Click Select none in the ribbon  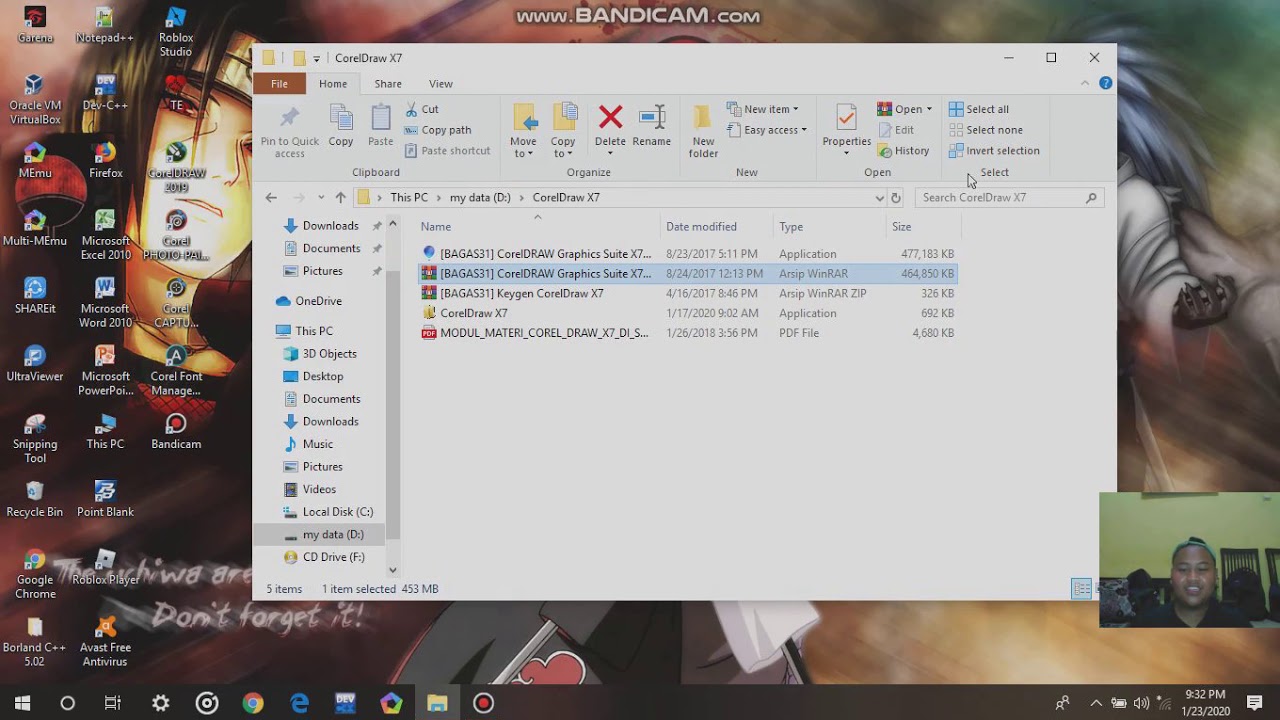tap(985, 130)
